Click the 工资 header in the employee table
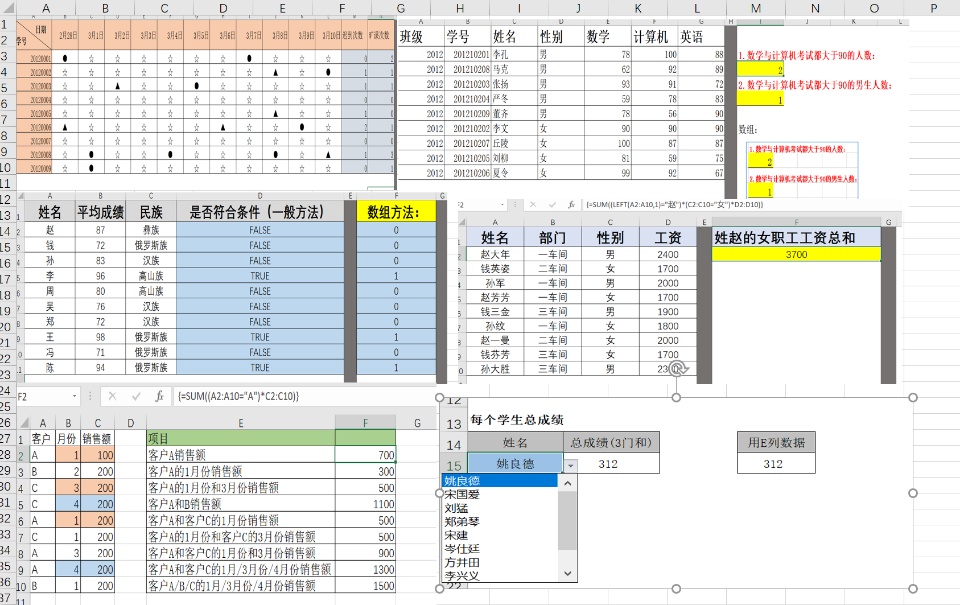The height and width of the screenshot is (605, 960). [667, 238]
